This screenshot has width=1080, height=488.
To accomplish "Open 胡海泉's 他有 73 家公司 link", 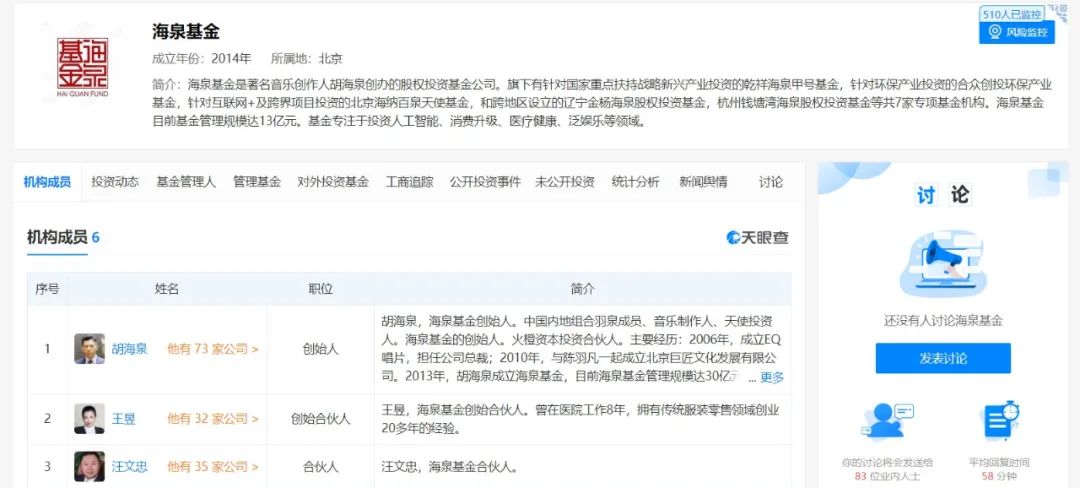I will 213,349.
